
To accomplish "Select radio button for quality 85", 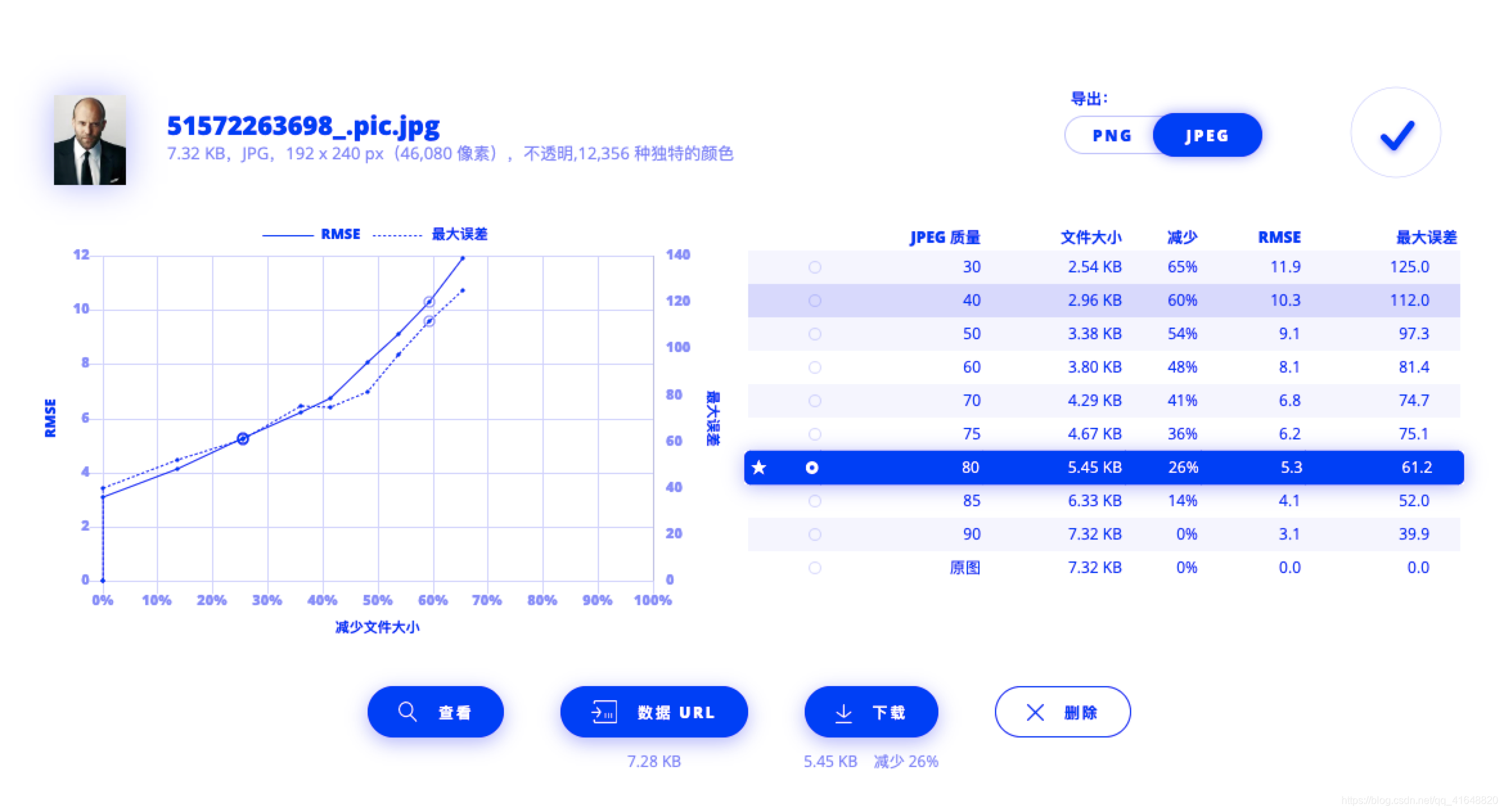I will [814, 501].
